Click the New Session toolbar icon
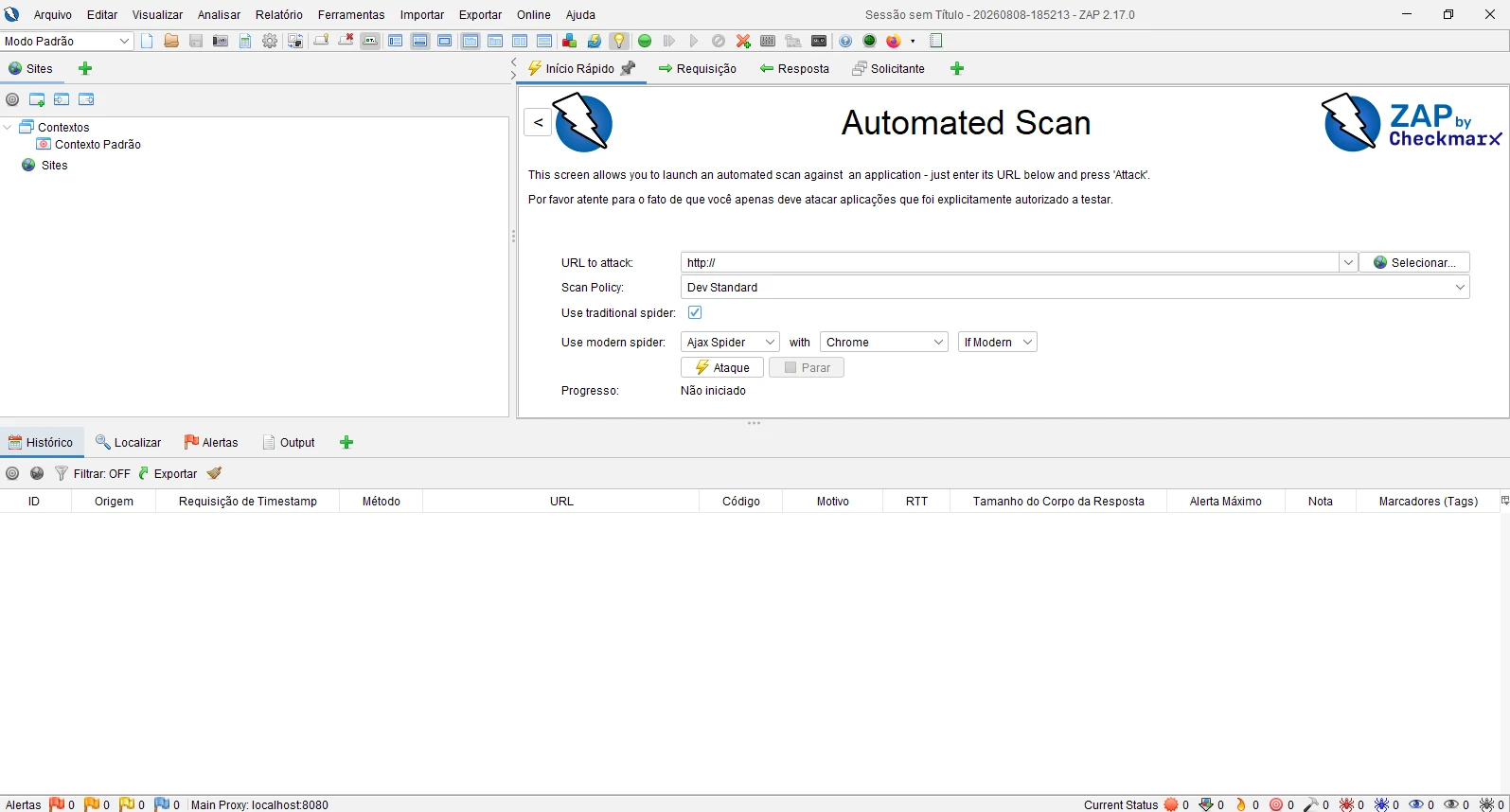 [x=147, y=41]
